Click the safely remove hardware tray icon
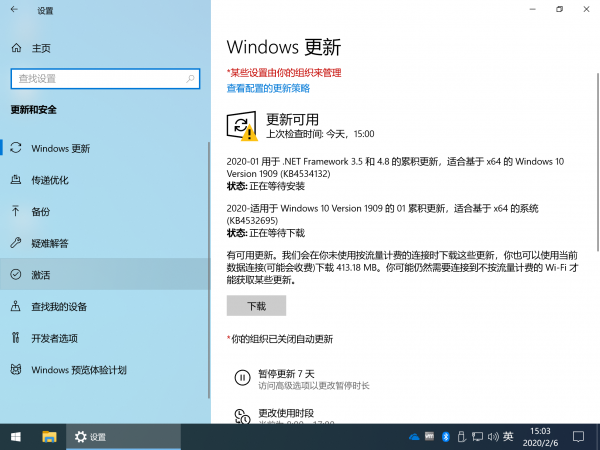The height and width of the screenshot is (450, 600). tap(461, 437)
